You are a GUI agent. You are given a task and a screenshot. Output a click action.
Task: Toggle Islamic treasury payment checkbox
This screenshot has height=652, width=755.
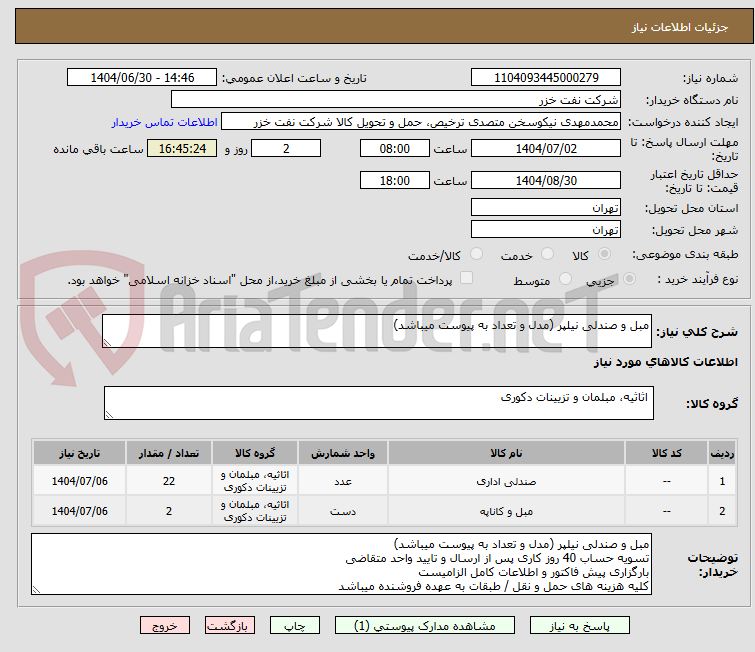(466, 278)
